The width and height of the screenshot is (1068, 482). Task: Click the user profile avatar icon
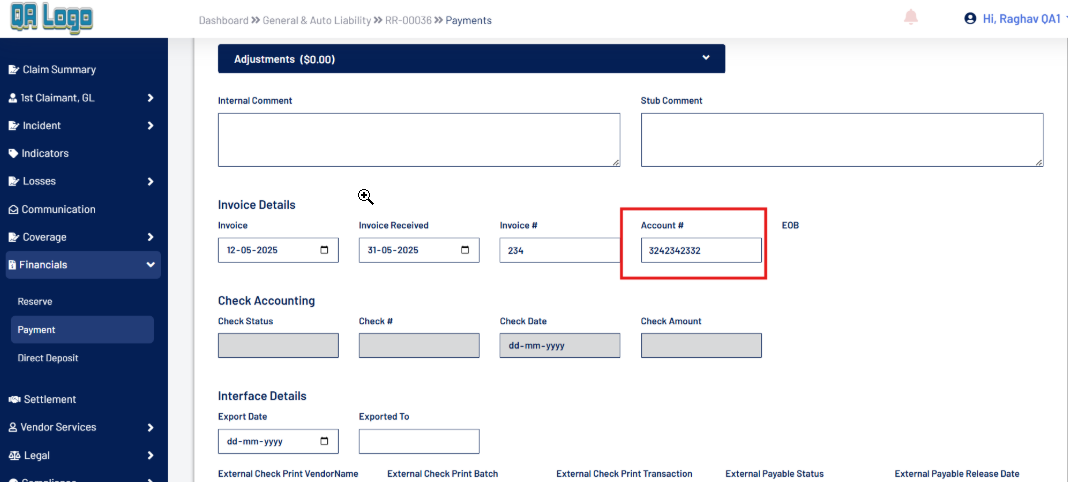point(969,18)
